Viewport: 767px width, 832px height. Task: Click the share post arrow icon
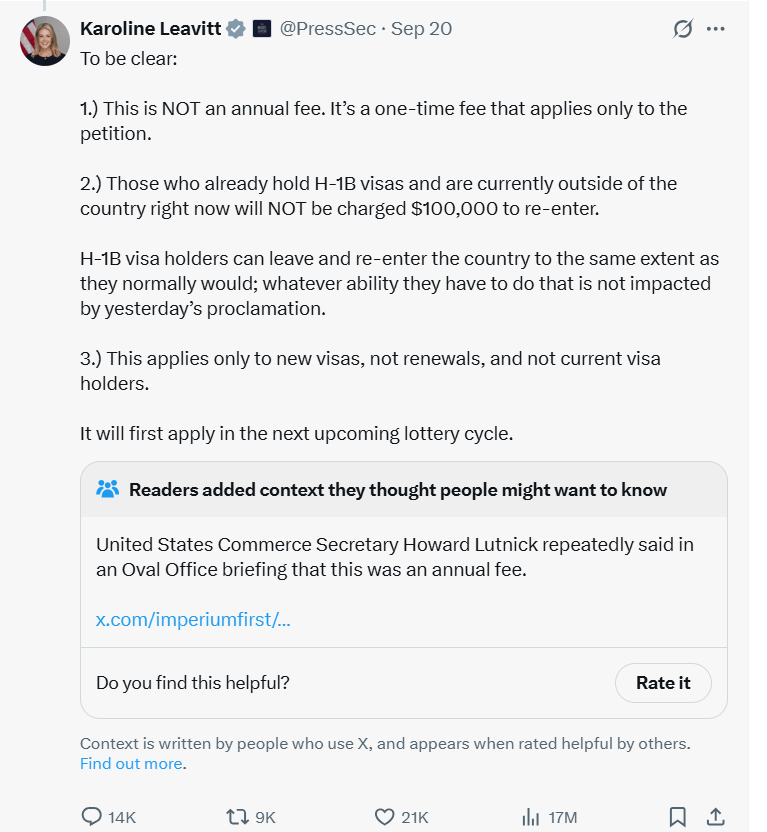[x=715, y=817]
